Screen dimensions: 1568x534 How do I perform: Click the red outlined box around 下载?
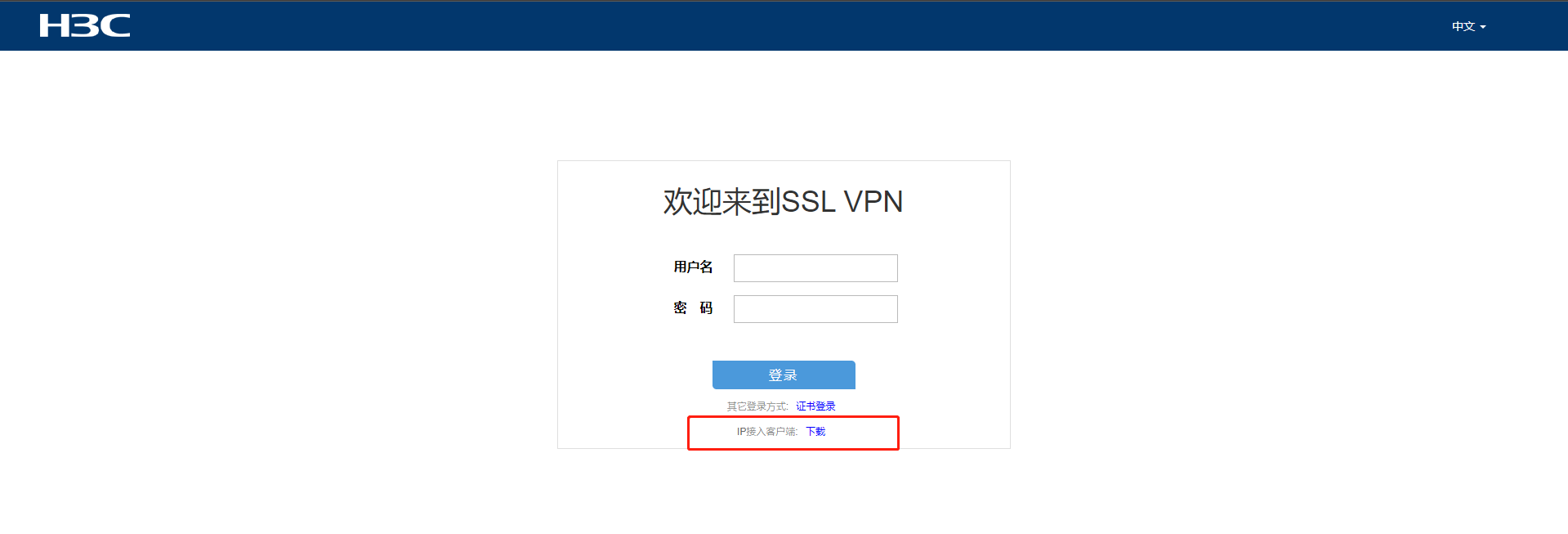coord(793,433)
